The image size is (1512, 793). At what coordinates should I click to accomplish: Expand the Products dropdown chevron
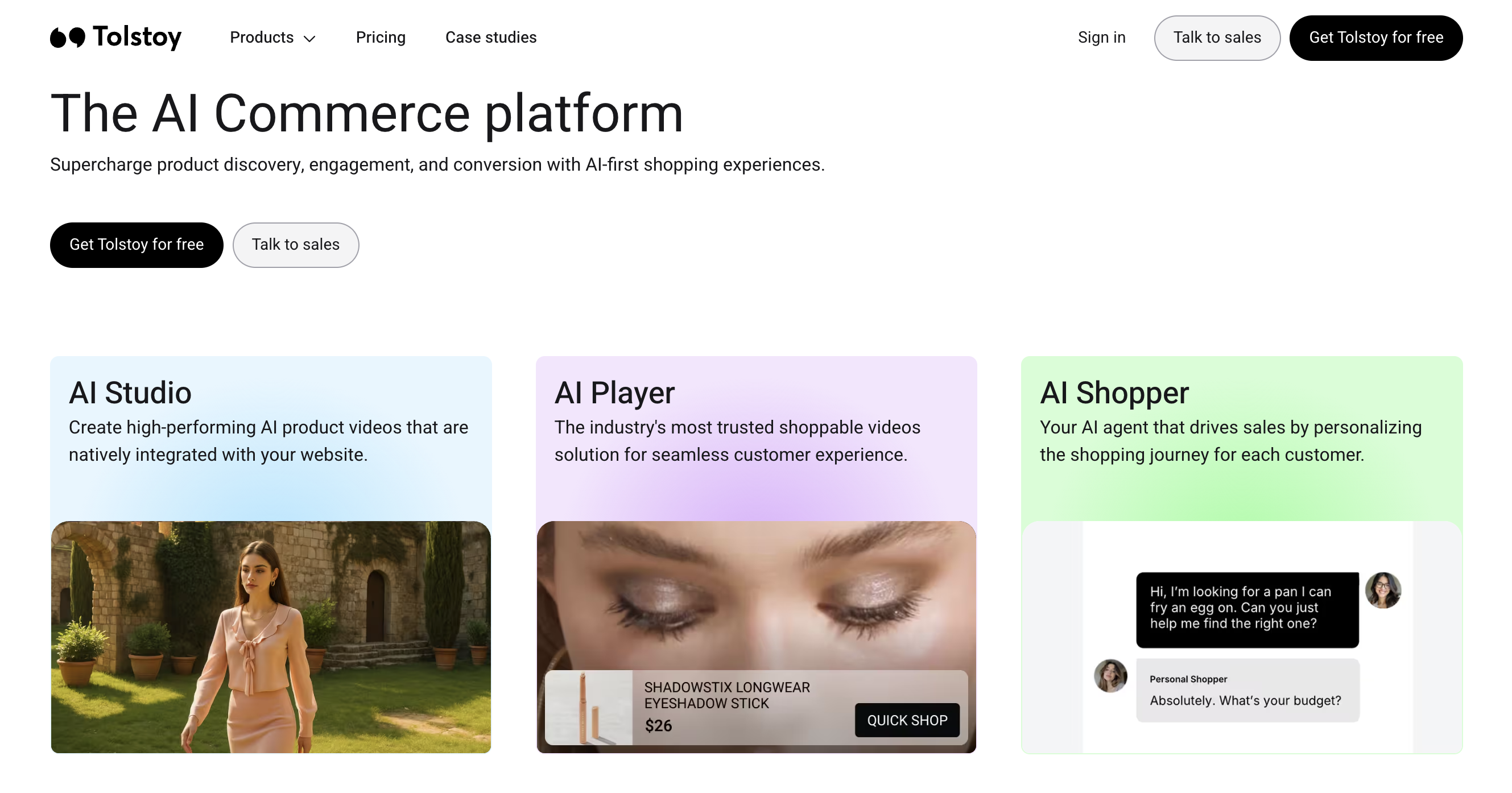point(309,39)
